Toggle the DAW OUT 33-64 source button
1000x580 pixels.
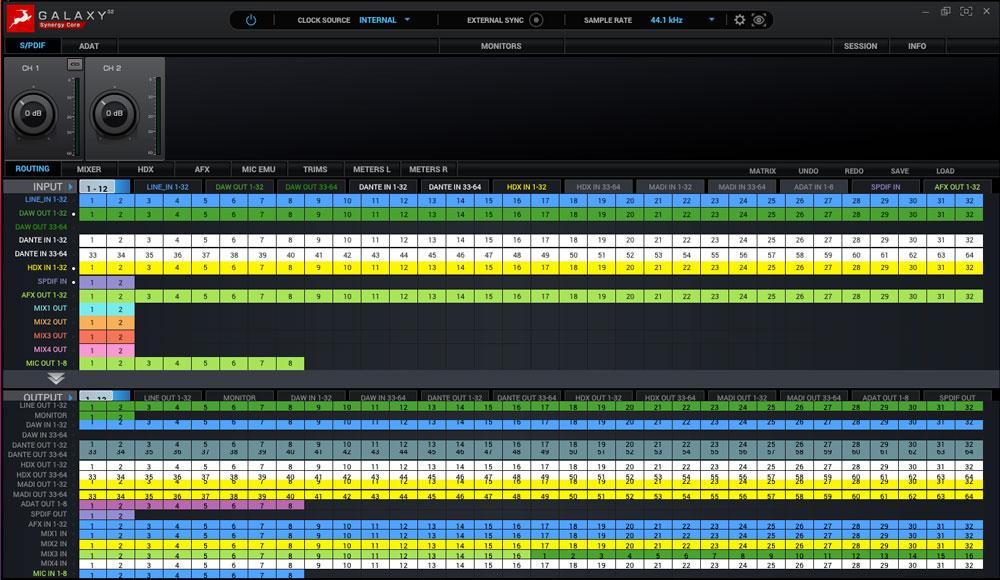click(311, 187)
